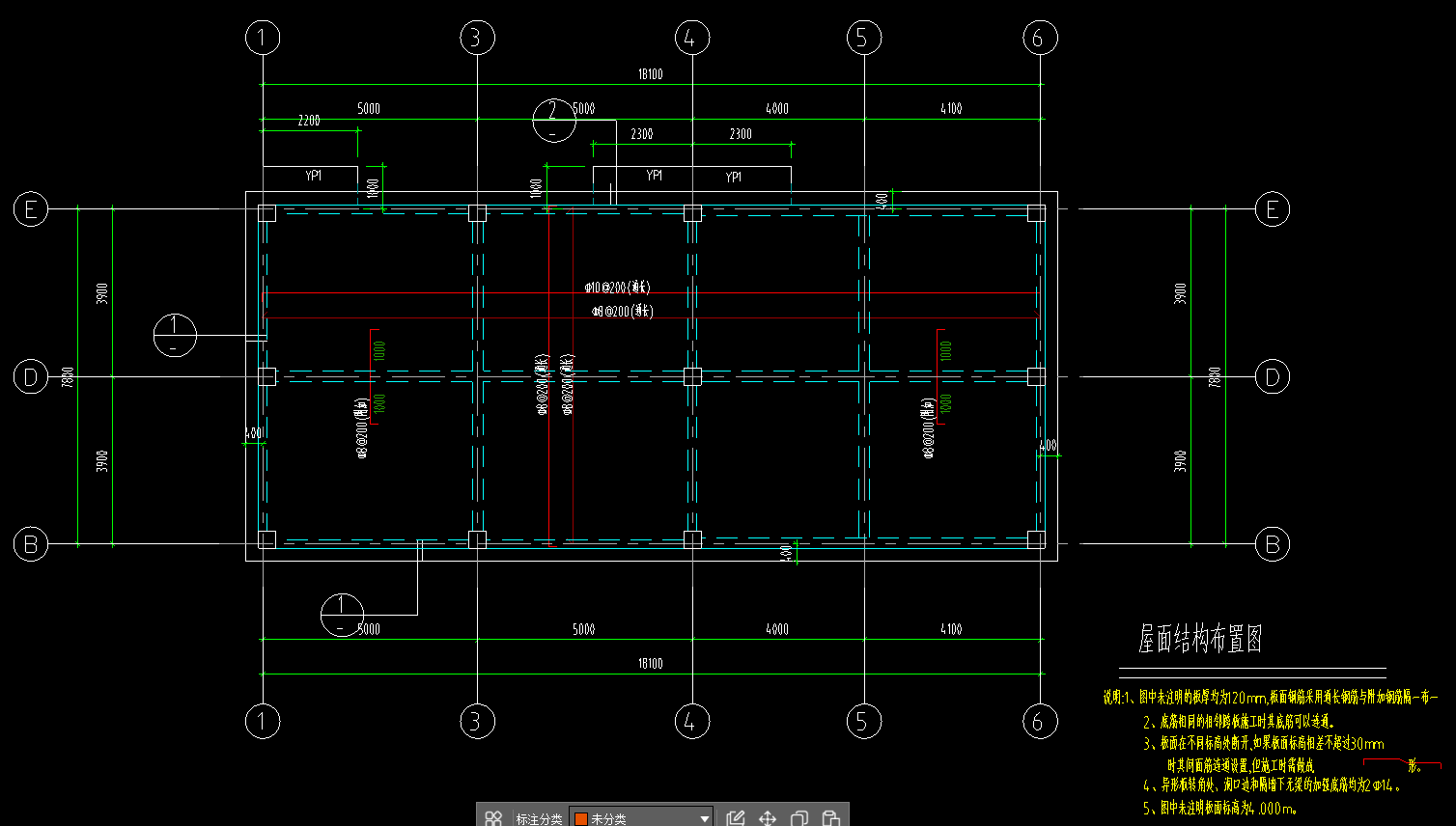Click the edit annotation pencil icon
The height and width of the screenshot is (826, 1456).
point(736,818)
